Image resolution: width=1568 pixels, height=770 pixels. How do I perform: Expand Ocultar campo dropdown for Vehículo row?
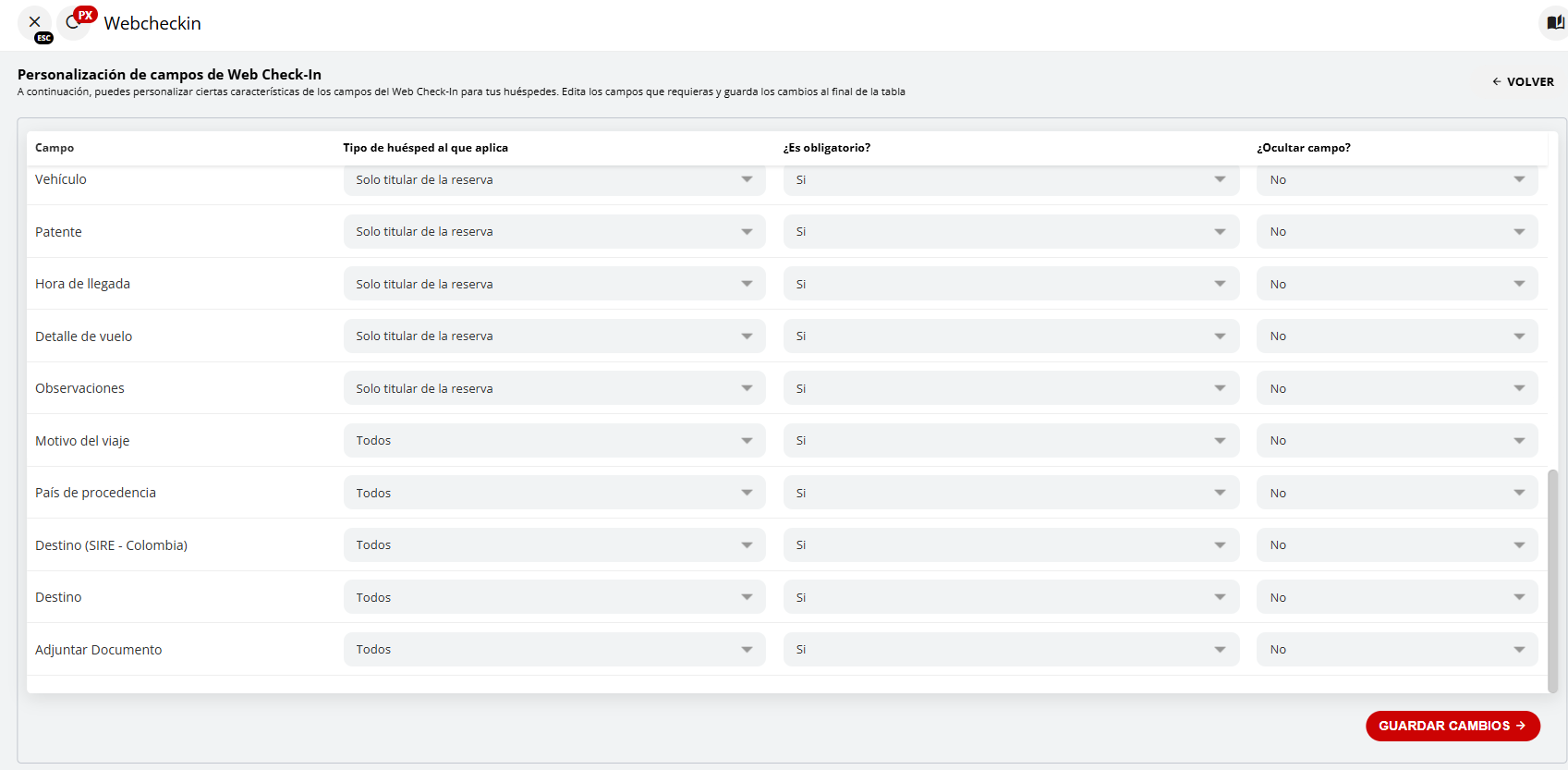tap(1396, 180)
